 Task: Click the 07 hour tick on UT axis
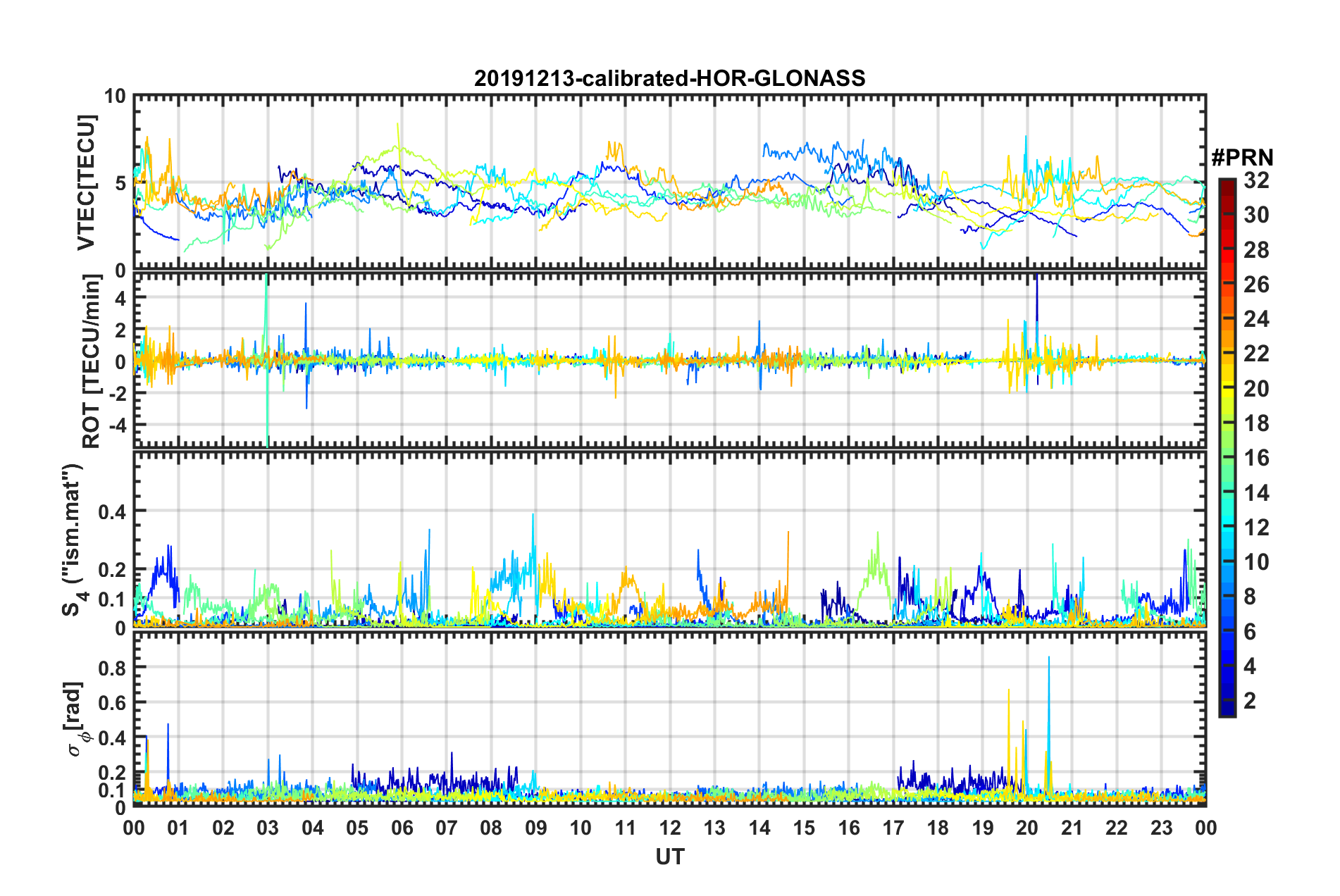click(447, 828)
